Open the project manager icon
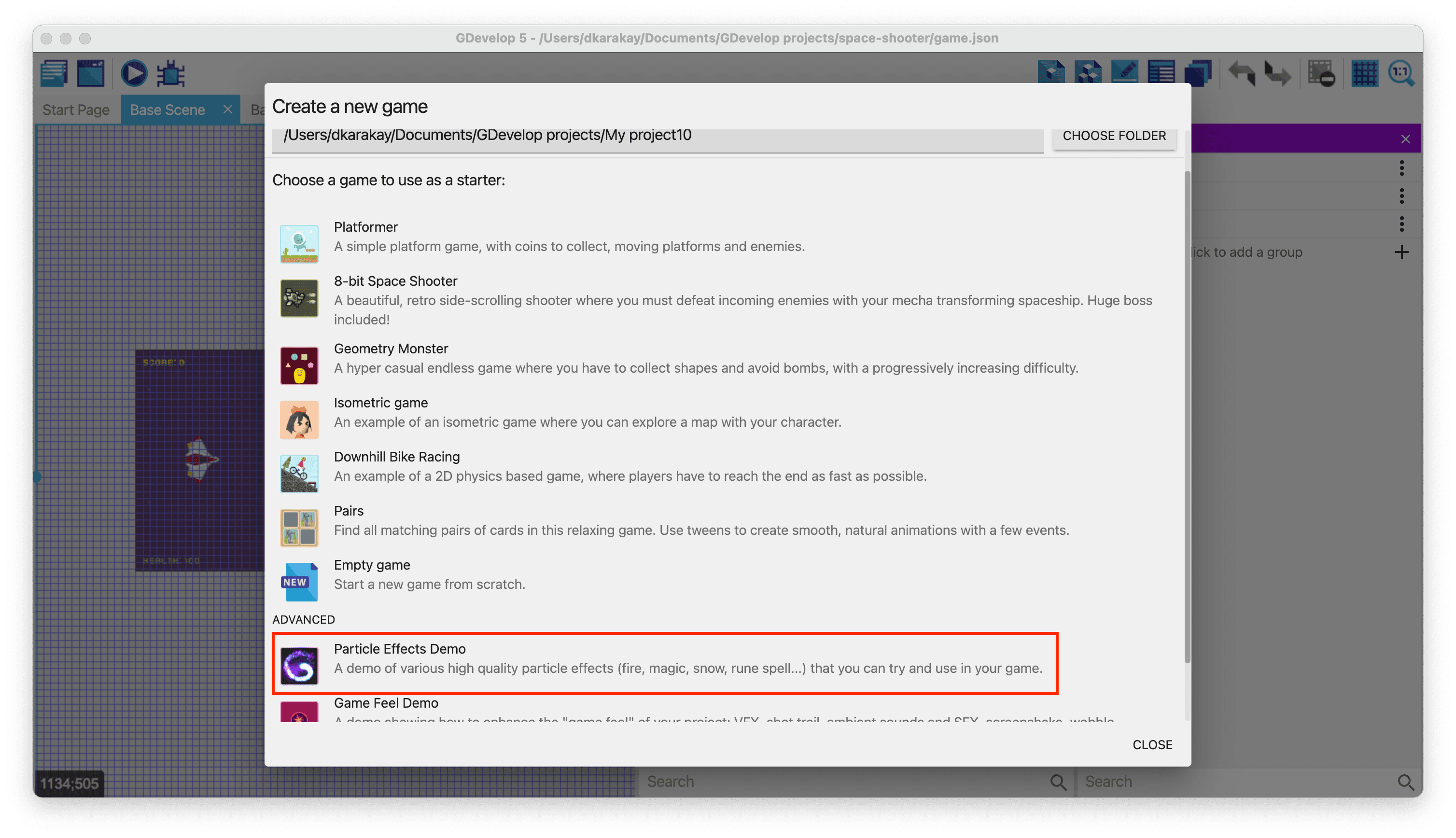This screenshot has width=1456, height=838. (x=54, y=74)
